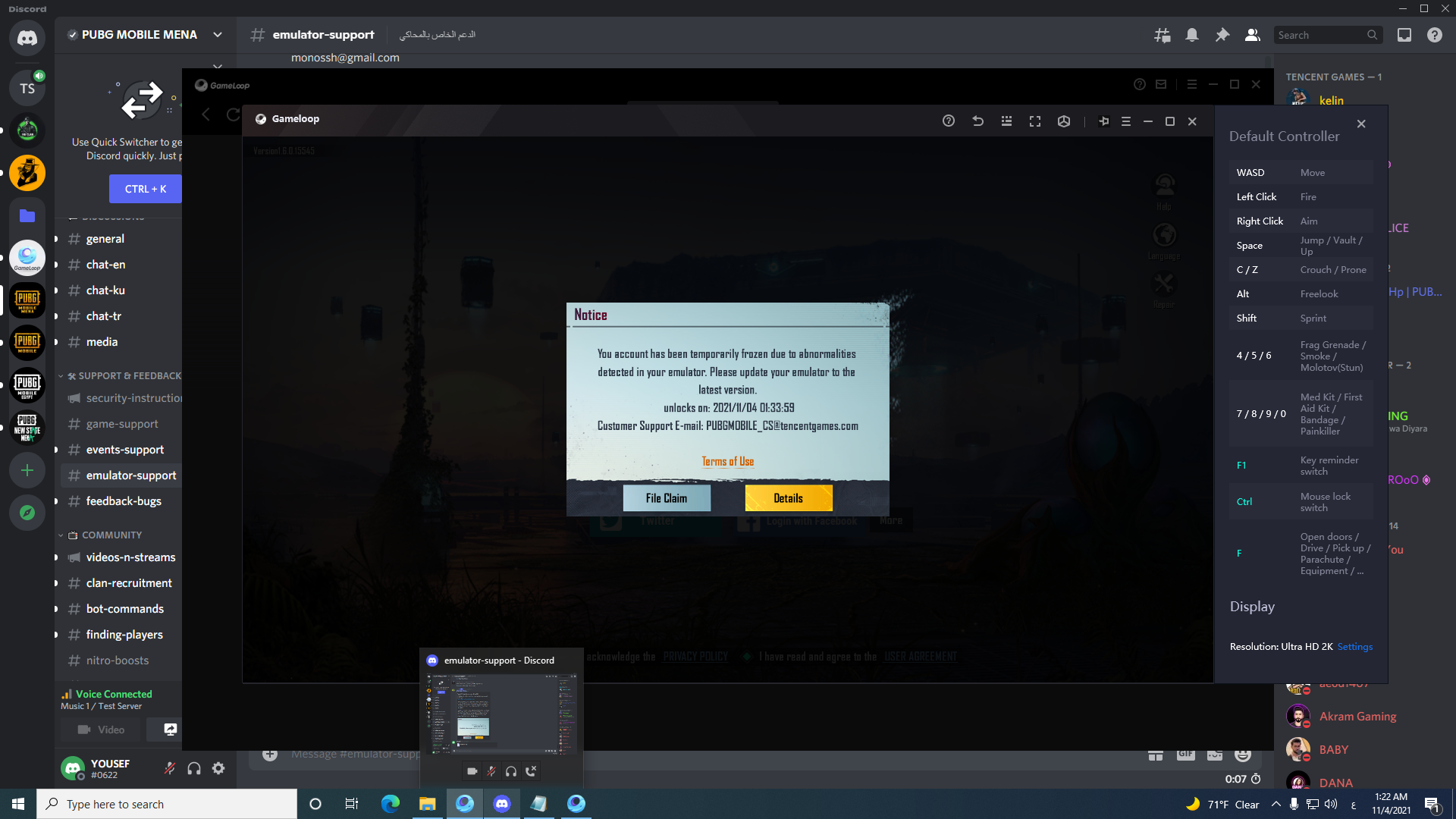Click the Gameloop back arrow icon
The width and height of the screenshot is (1456, 819).
coord(977,121)
